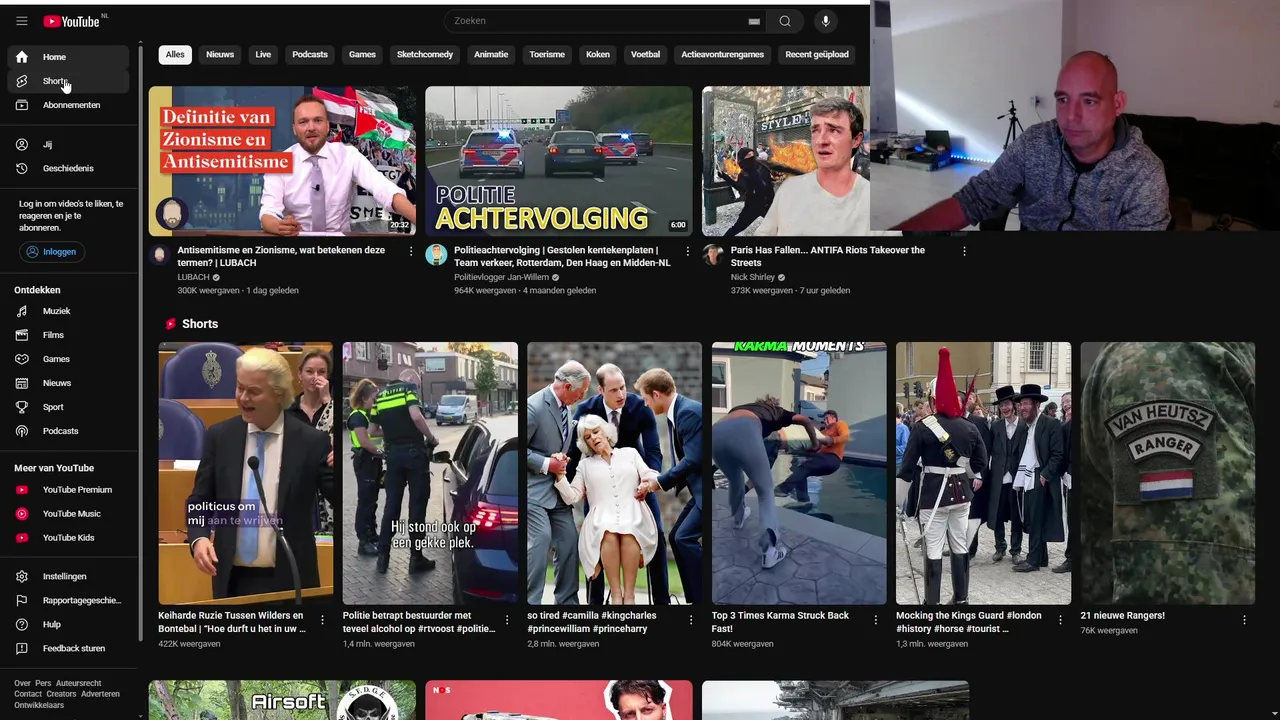Select the Recent geüpload chip
Screen dimensions: 1280x720
[x=817, y=55]
